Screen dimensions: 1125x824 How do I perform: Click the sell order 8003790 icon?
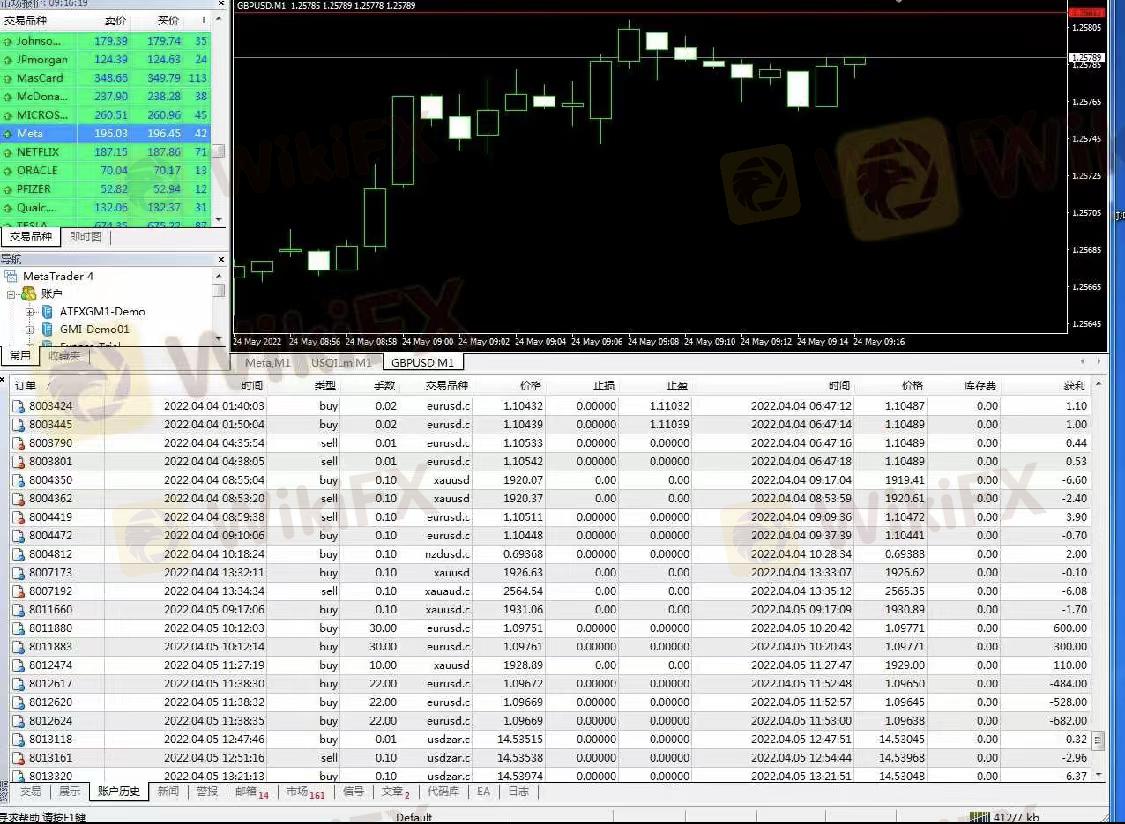(19, 443)
